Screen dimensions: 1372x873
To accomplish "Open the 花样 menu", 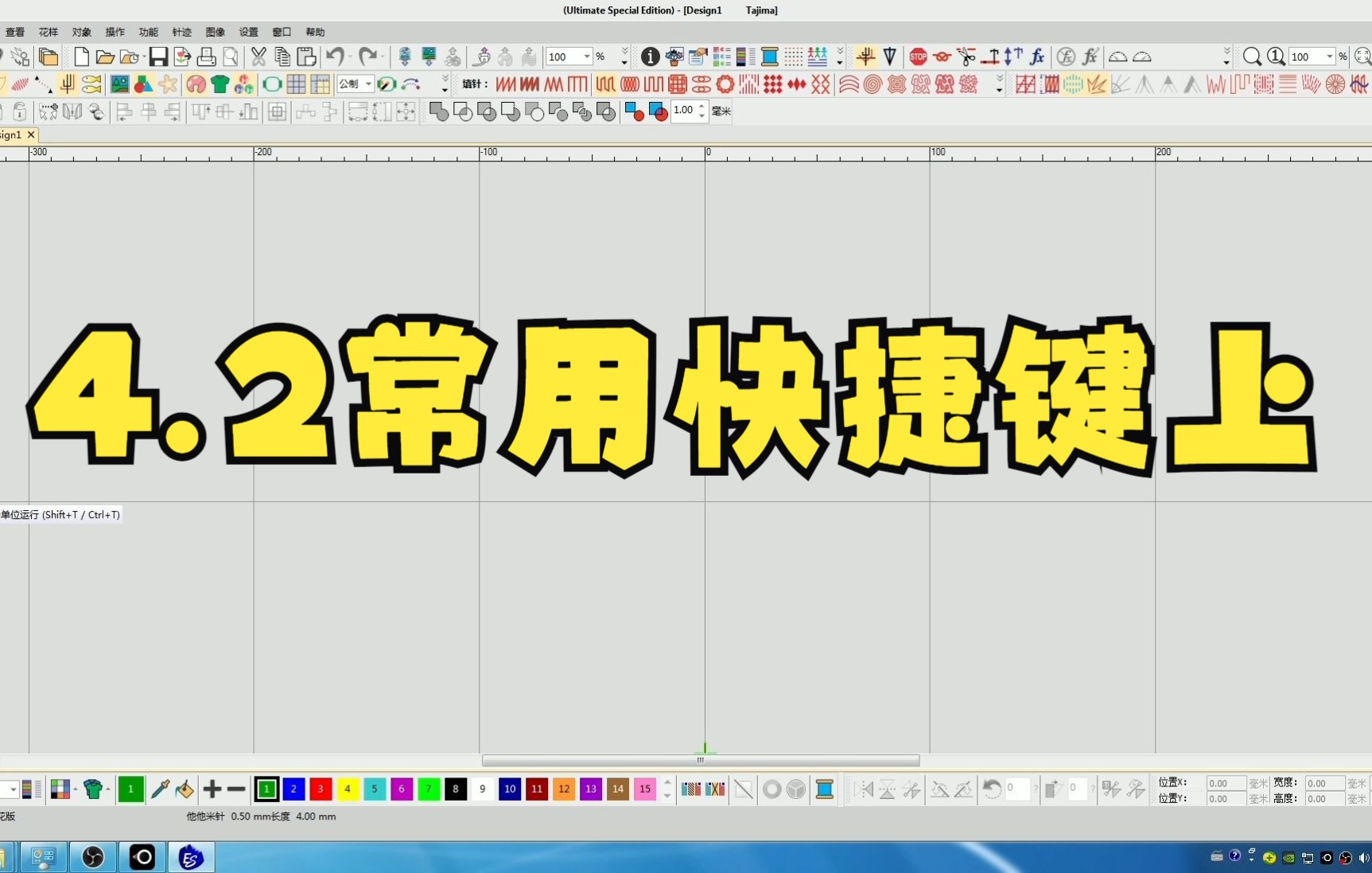I will (49, 32).
